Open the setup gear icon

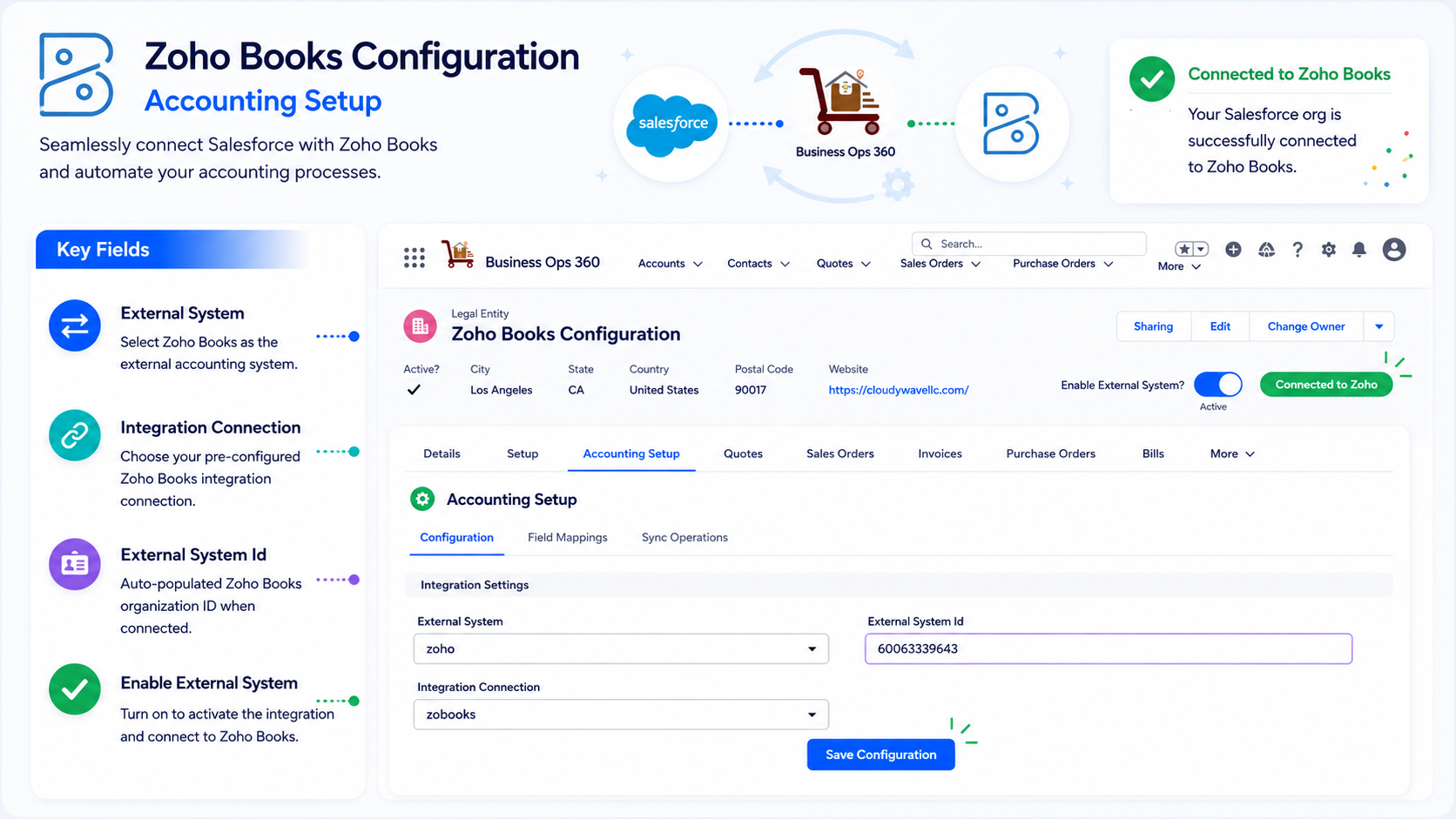1328,250
